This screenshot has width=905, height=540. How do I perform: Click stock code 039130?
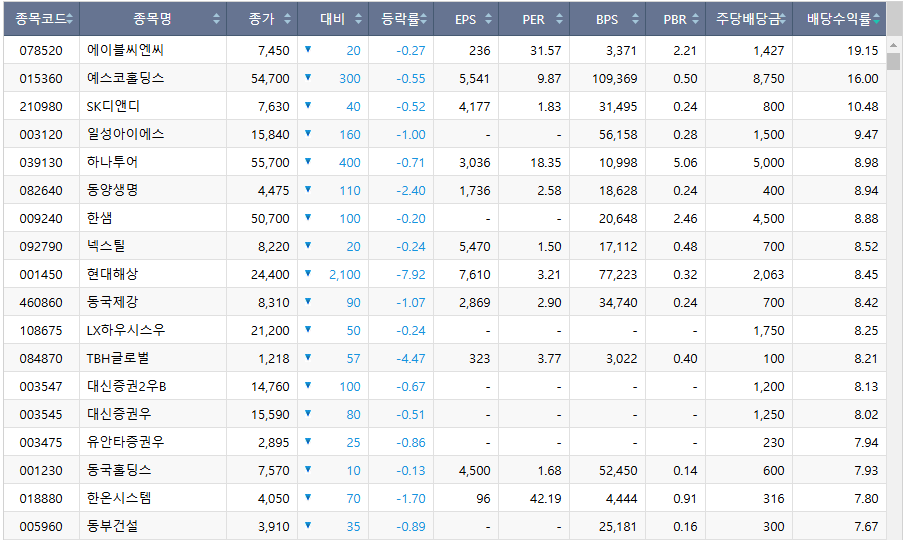click(x=41, y=163)
